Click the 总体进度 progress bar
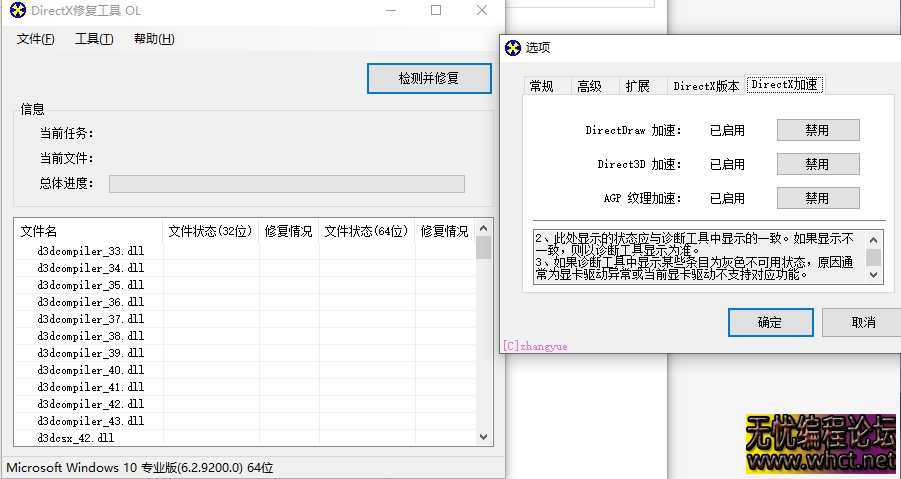The image size is (901, 479). (287, 184)
